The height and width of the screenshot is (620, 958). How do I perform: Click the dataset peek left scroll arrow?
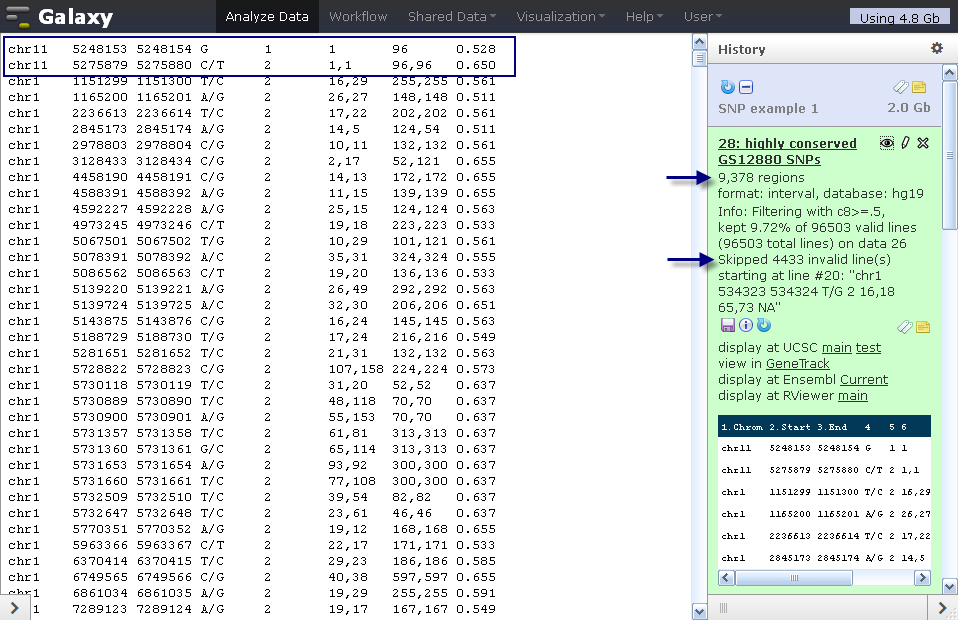coord(726,577)
